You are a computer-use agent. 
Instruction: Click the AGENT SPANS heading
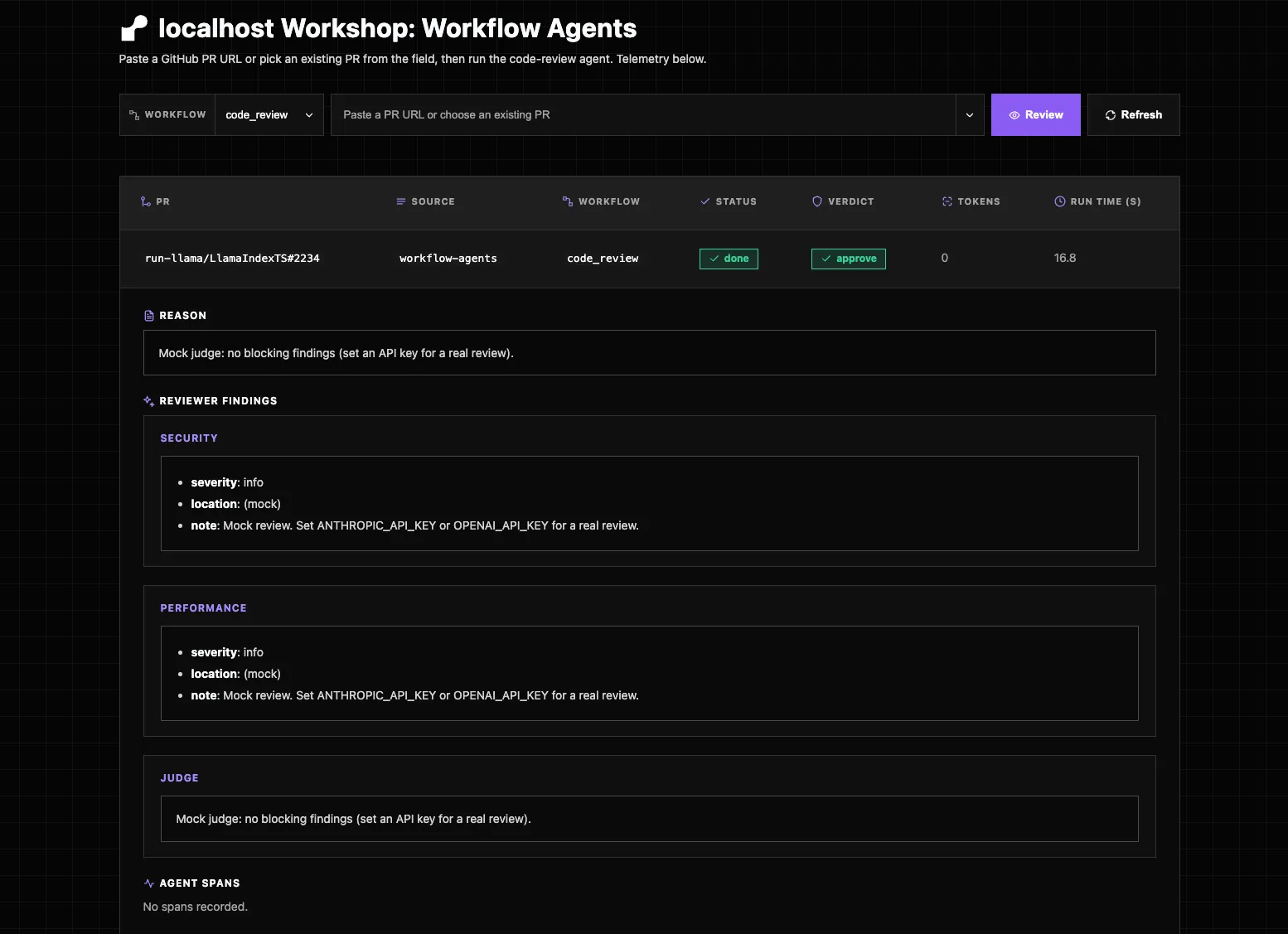coord(200,883)
